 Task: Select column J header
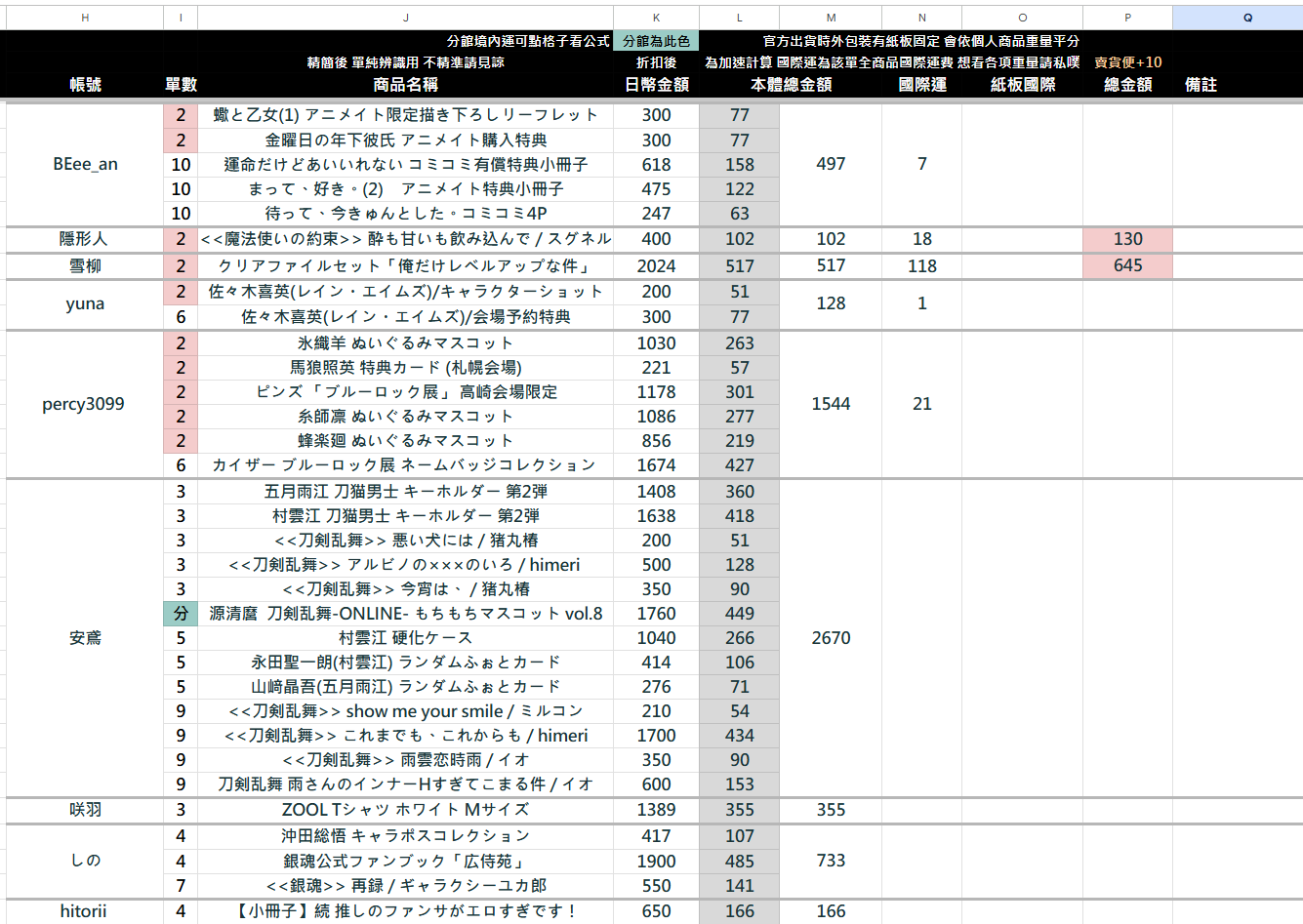[405, 18]
